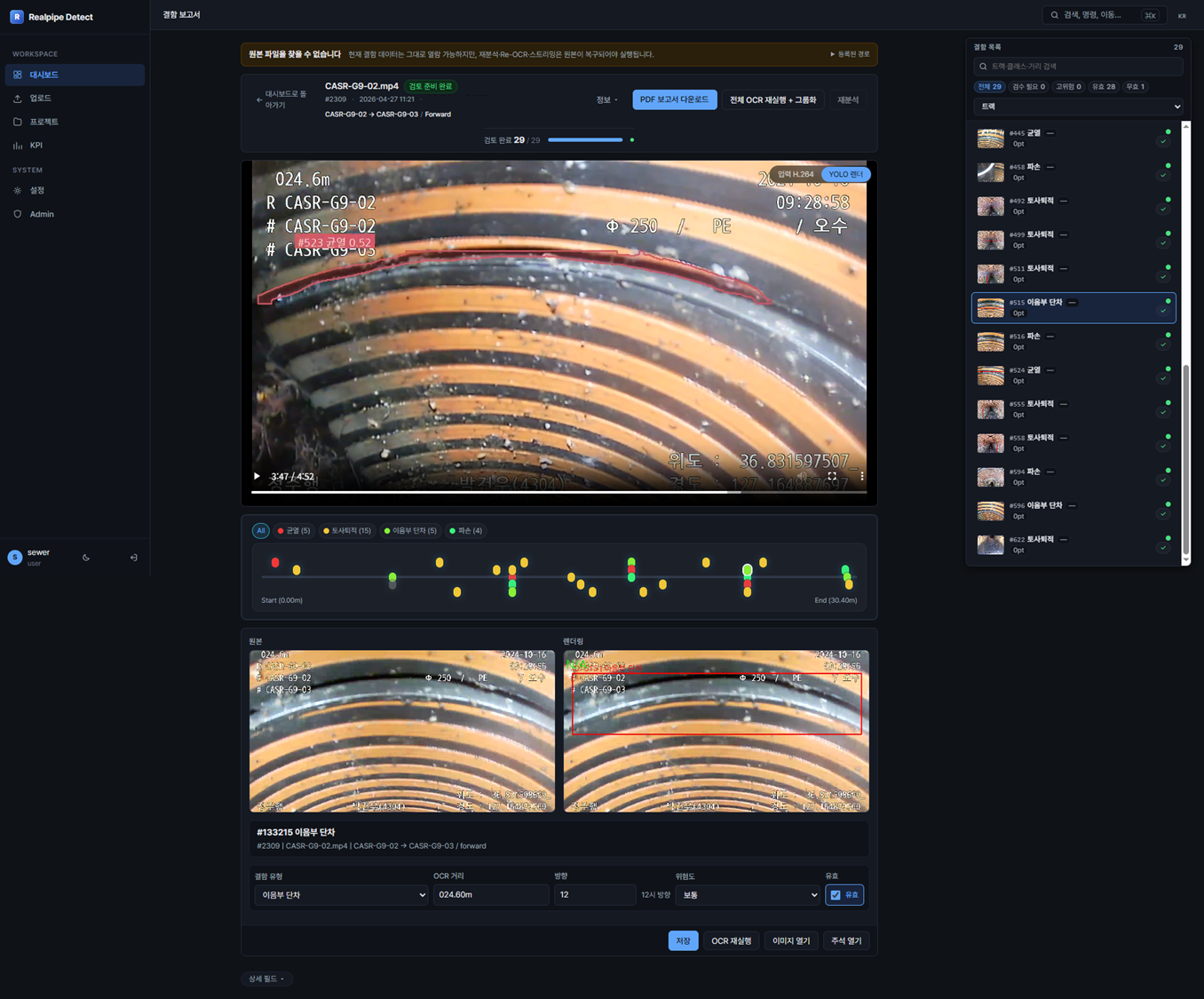
Task: Open the 위험도 dropdown
Action: [x=748, y=895]
